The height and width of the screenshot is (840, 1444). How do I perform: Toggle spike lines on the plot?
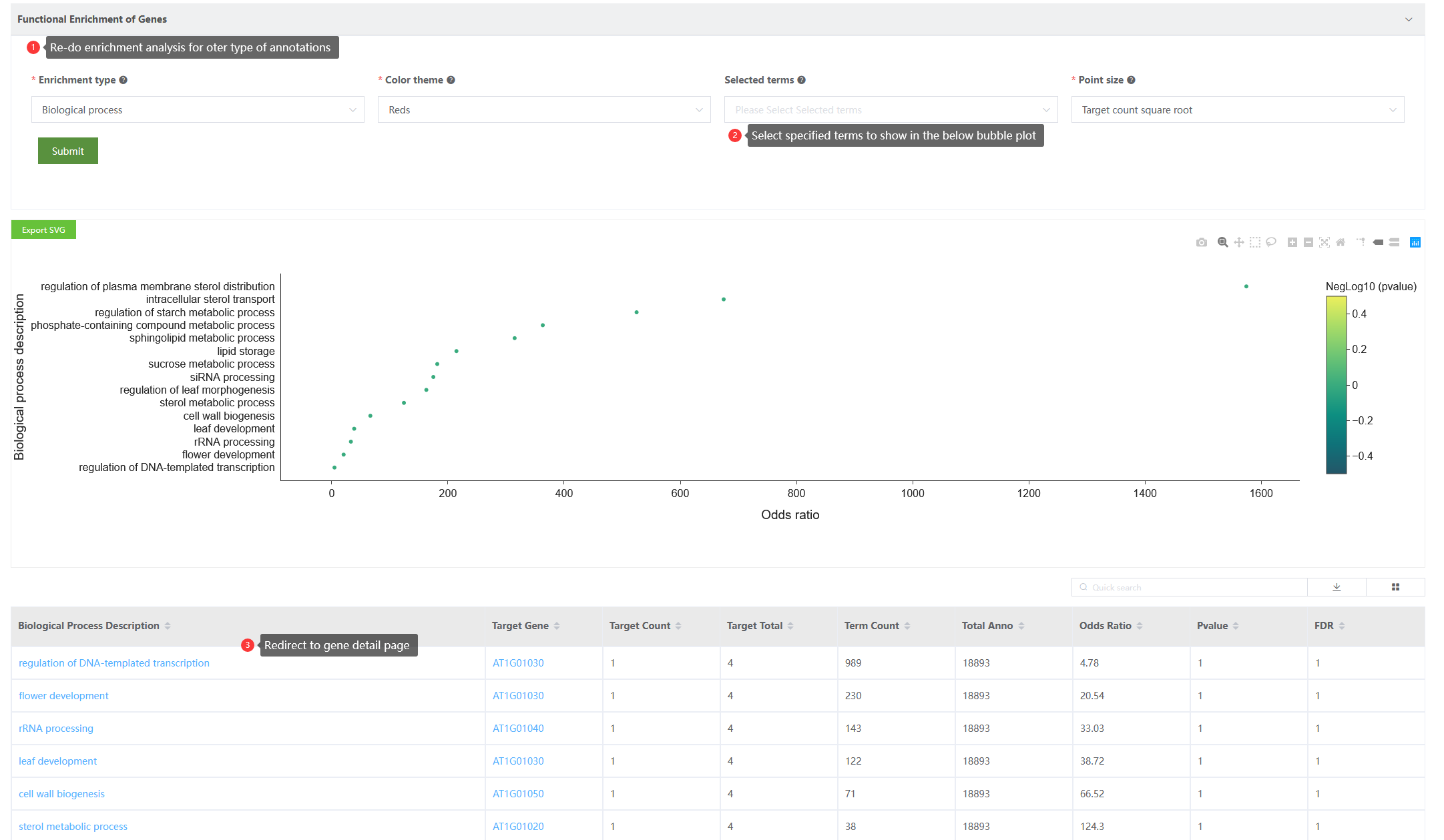(x=1361, y=243)
